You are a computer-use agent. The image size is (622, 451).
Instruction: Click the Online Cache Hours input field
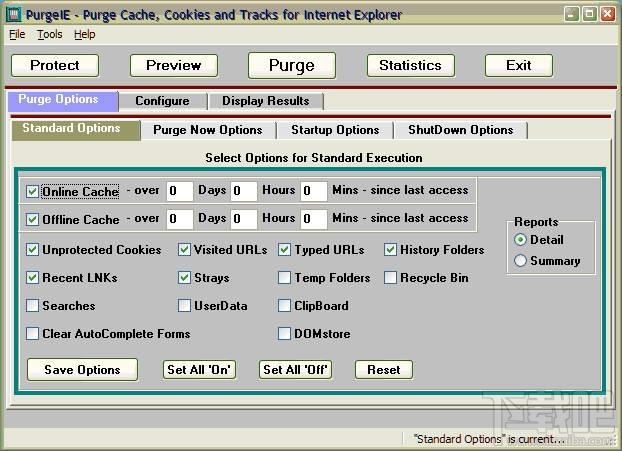244,191
